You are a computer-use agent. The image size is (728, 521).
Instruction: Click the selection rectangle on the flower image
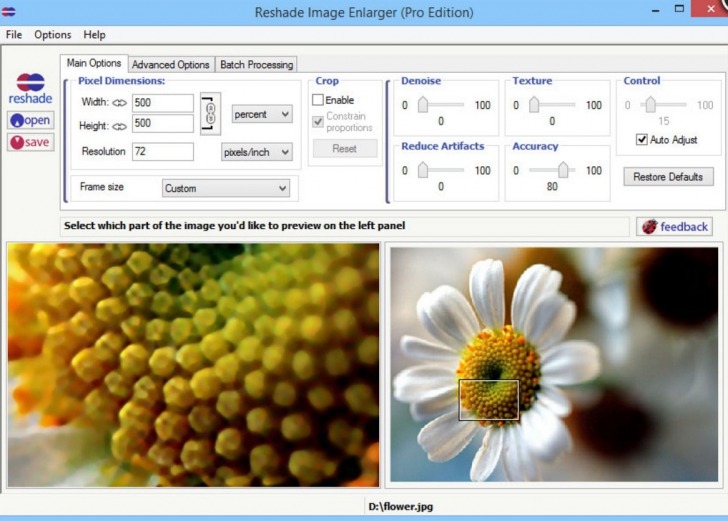489,400
